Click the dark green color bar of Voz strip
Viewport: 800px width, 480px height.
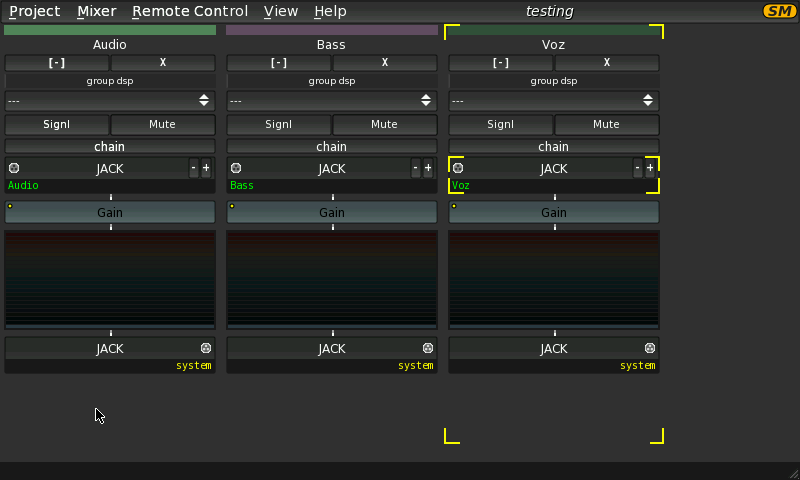(554, 30)
